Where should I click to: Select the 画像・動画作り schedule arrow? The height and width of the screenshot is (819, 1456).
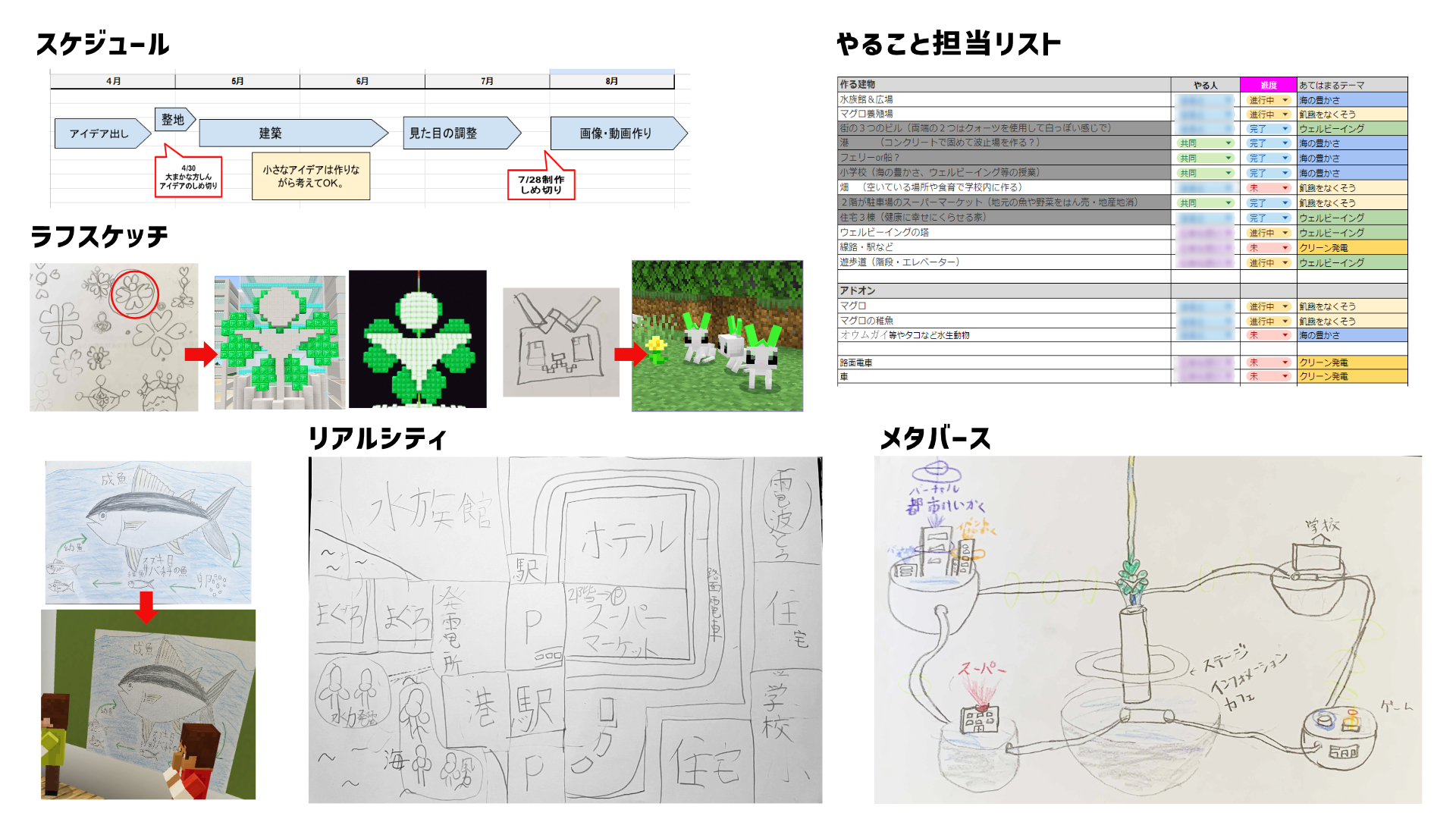pos(619,133)
